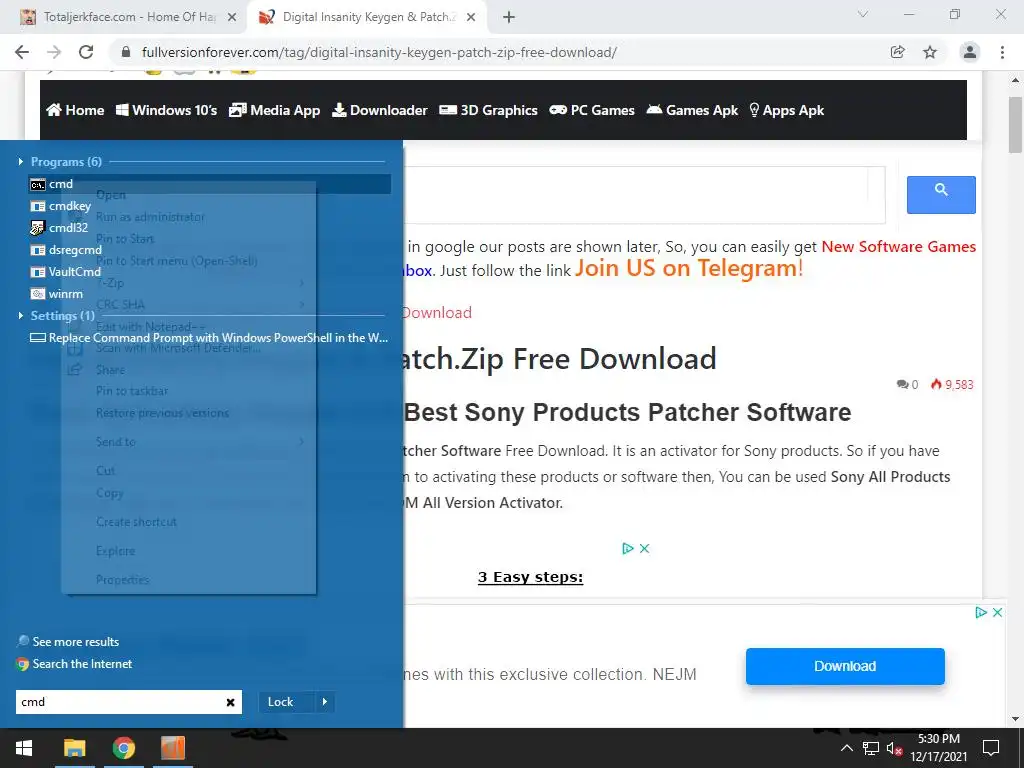Show hidden system tray icons

point(846,748)
